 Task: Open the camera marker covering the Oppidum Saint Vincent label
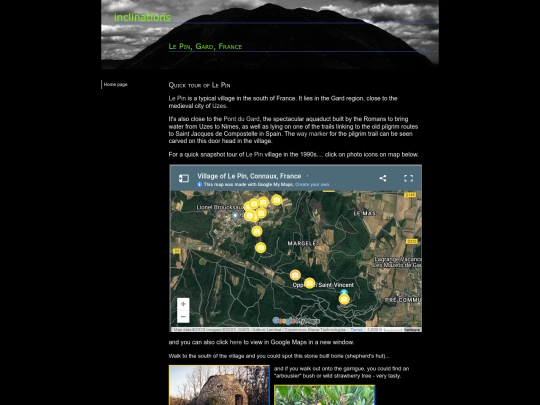310,283
